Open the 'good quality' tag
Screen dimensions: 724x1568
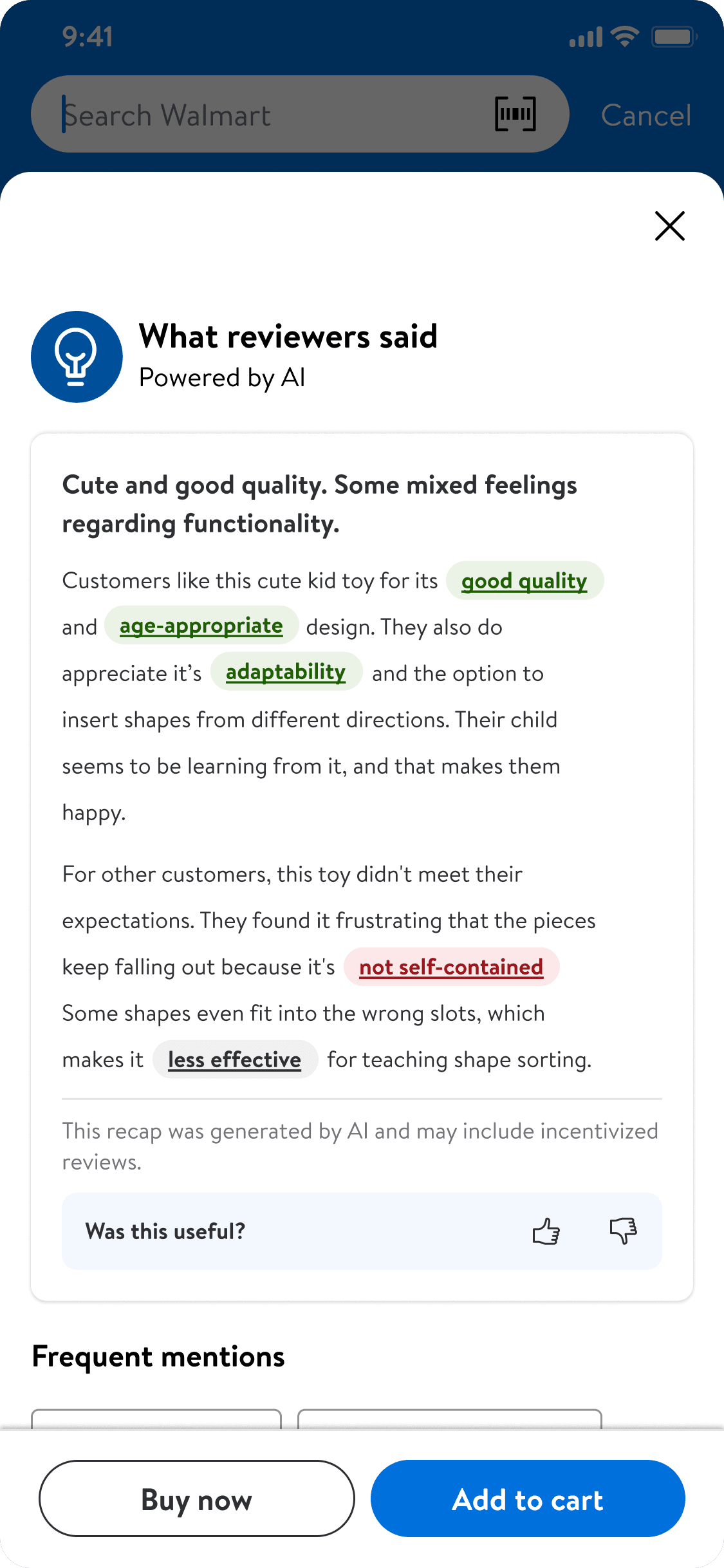point(524,581)
